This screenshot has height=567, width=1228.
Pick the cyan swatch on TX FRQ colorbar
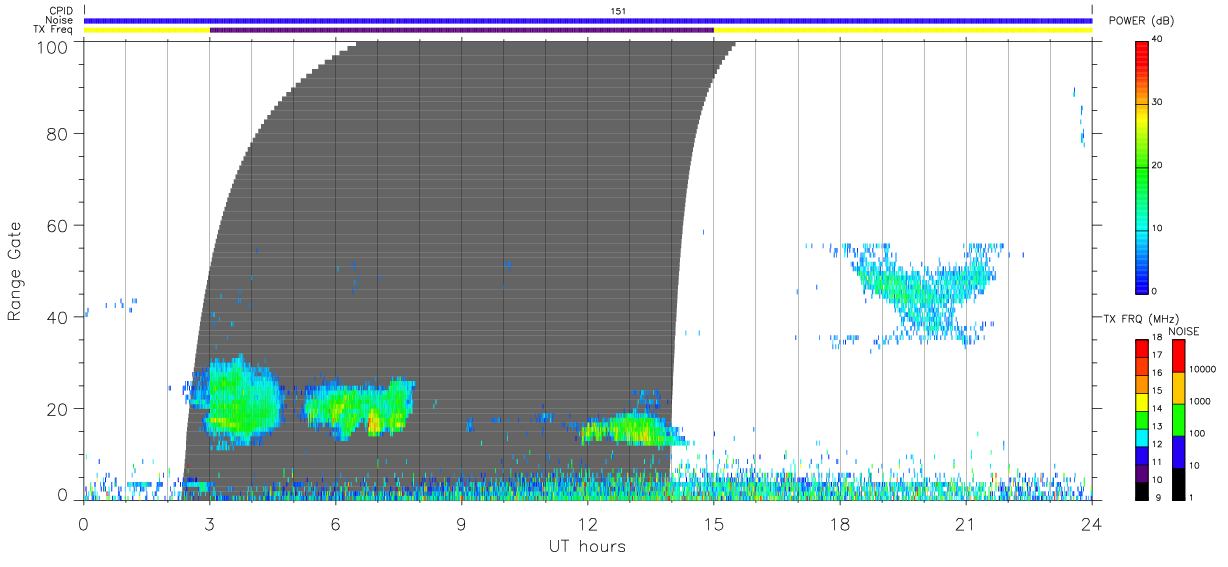click(1142, 436)
